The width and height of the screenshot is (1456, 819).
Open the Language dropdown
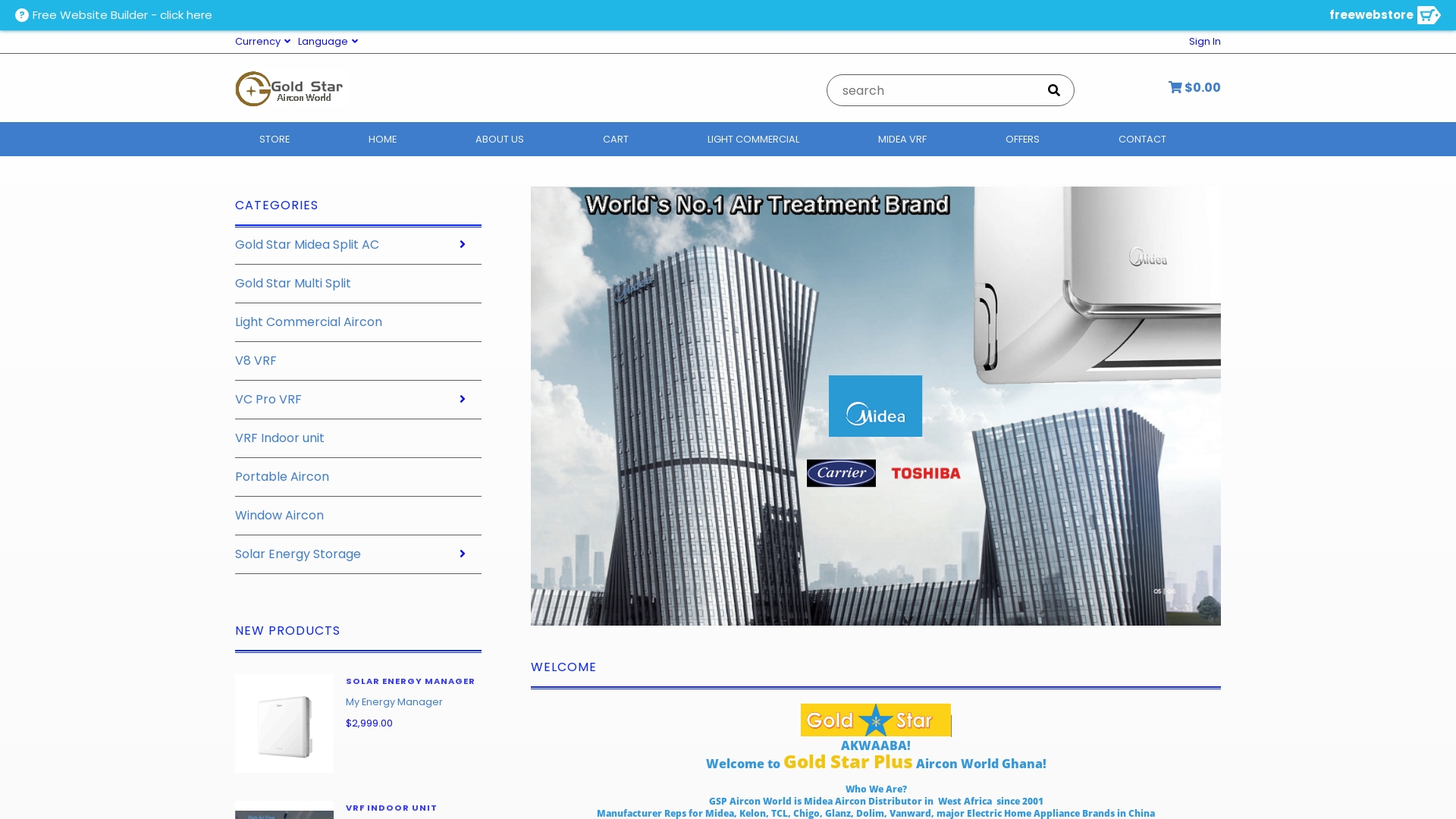[328, 42]
